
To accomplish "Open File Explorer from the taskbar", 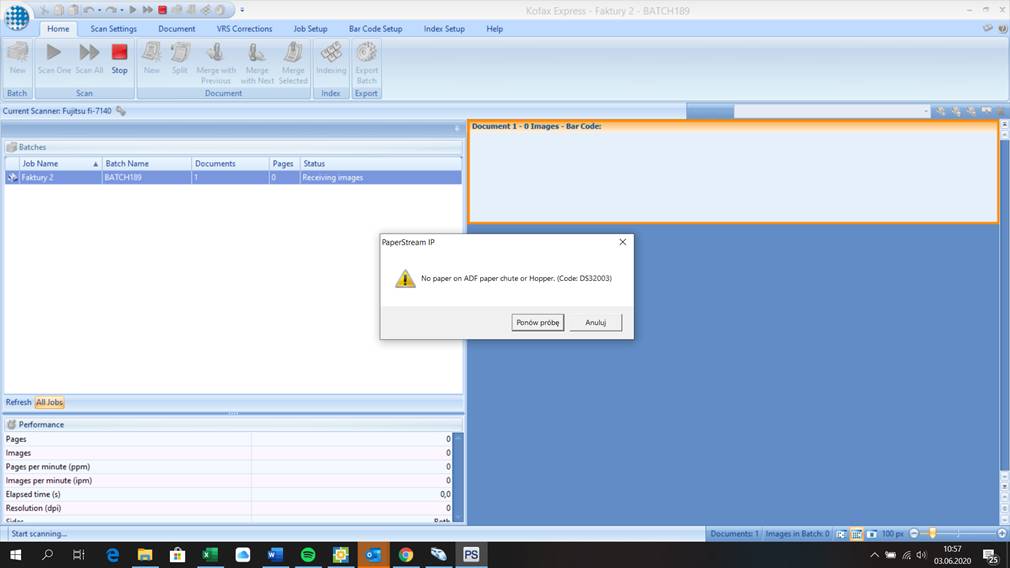I will pyautogui.click(x=145, y=554).
